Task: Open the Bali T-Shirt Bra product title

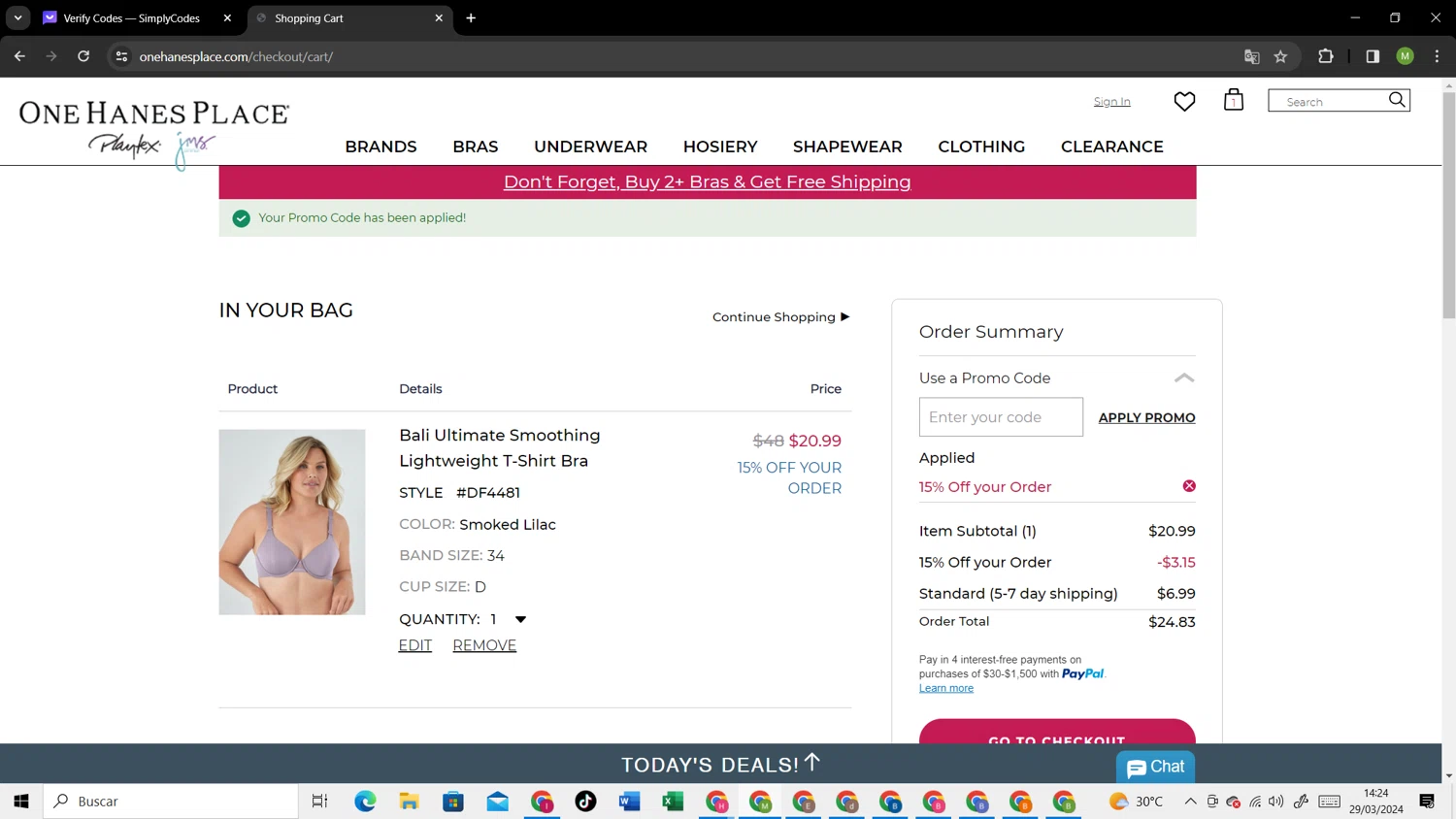Action: (x=500, y=447)
